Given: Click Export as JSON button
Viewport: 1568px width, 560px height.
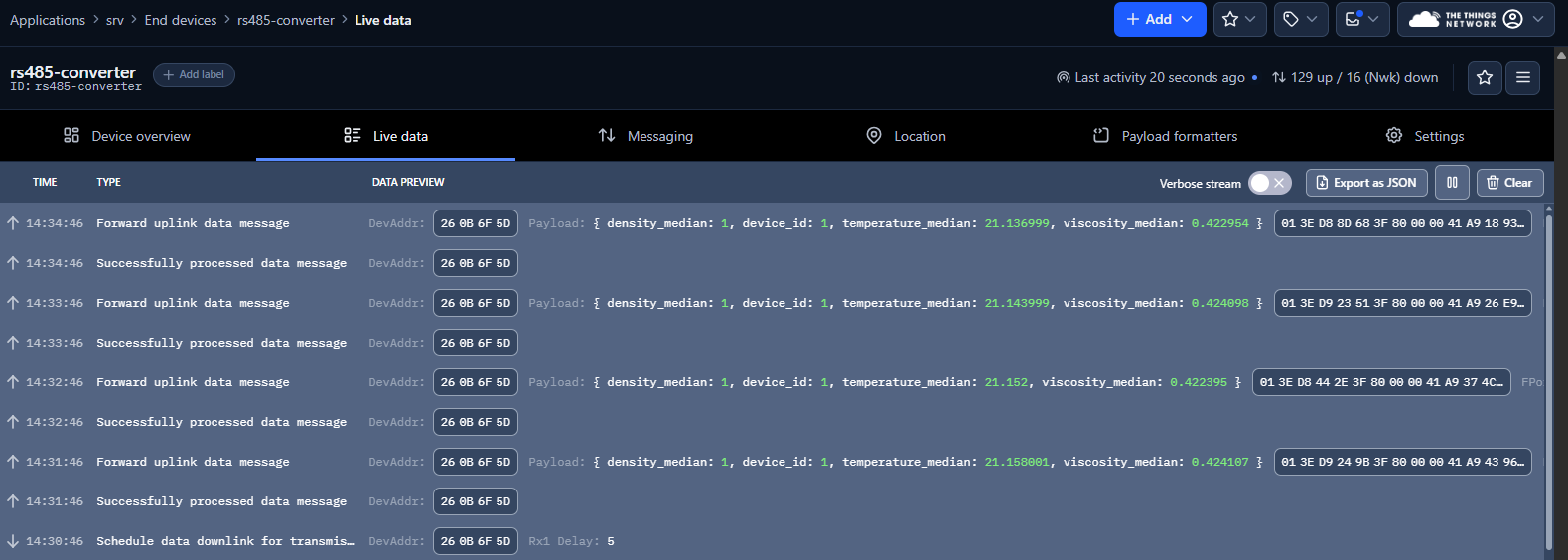Looking at the screenshot, I should (1366, 183).
